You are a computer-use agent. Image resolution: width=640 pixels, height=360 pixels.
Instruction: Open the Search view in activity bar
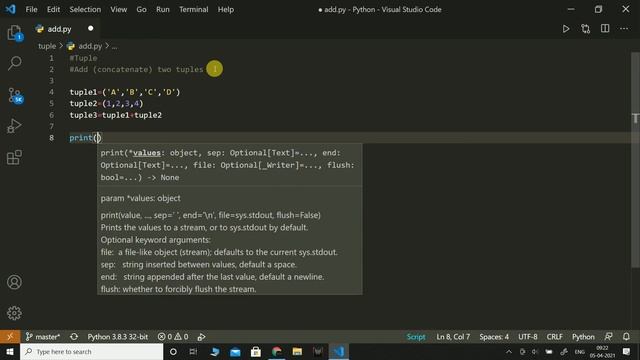[15, 63]
